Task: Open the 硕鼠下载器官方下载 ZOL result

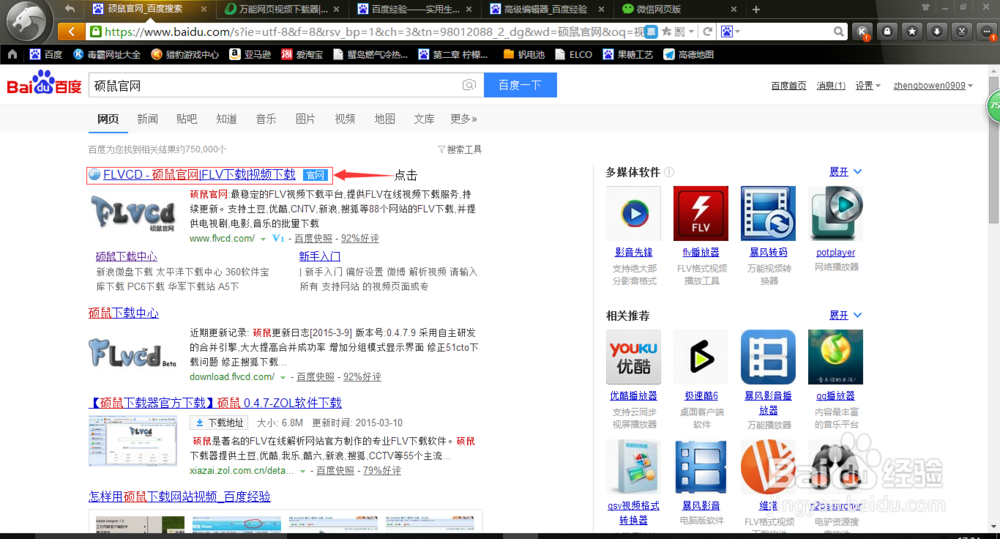Action: [215, 402]
